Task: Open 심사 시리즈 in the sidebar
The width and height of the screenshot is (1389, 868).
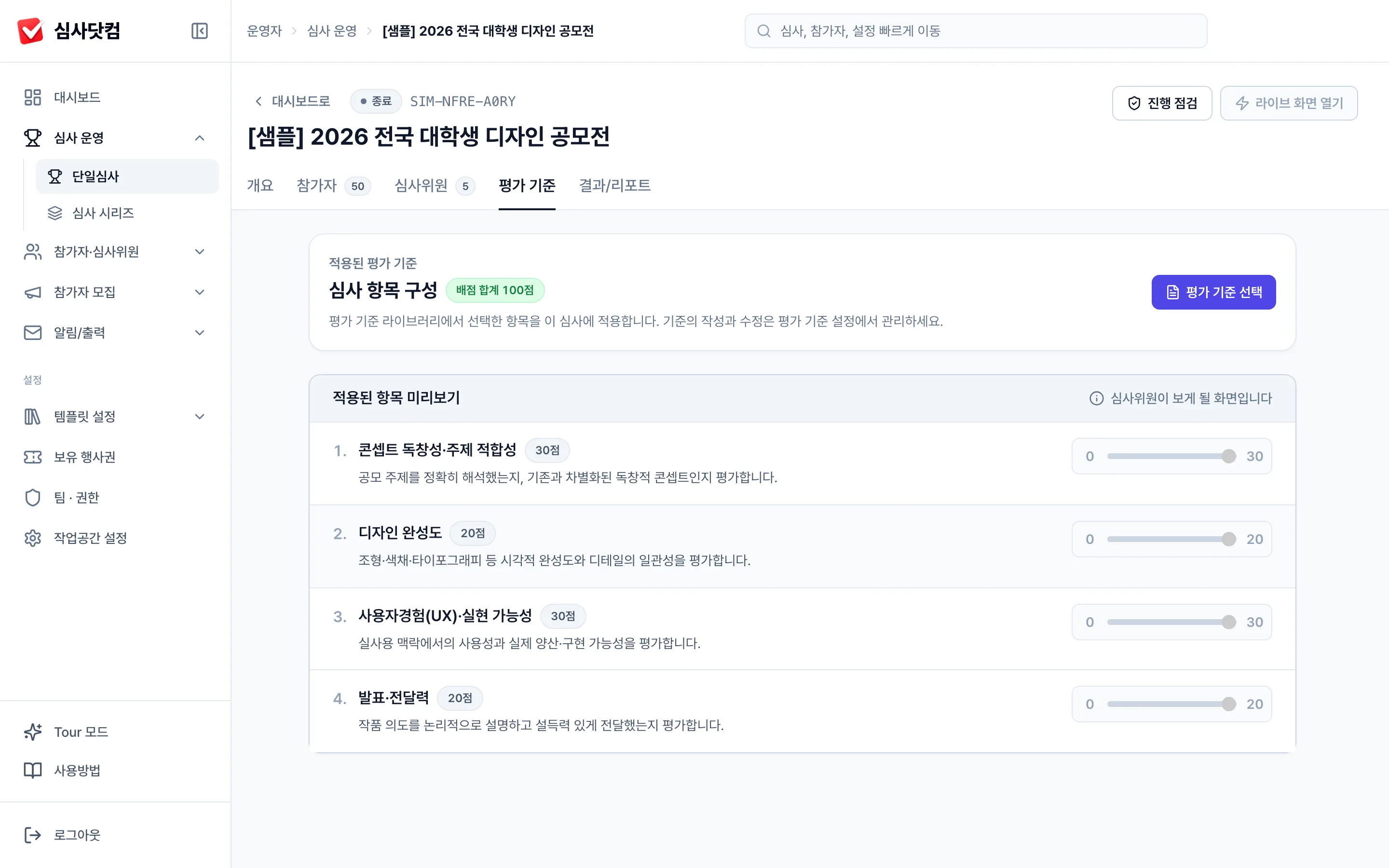Action: point(127,213)
